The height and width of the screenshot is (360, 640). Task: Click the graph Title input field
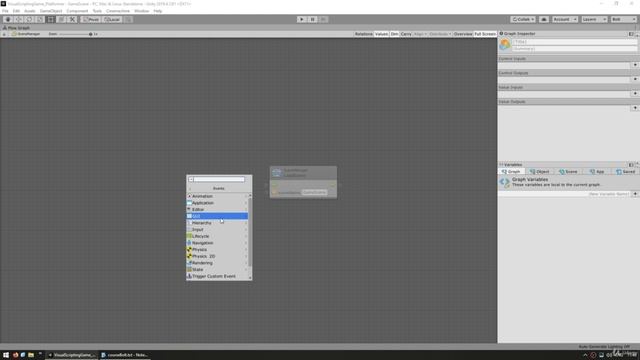pyautogui.click(x=574, y=42)
